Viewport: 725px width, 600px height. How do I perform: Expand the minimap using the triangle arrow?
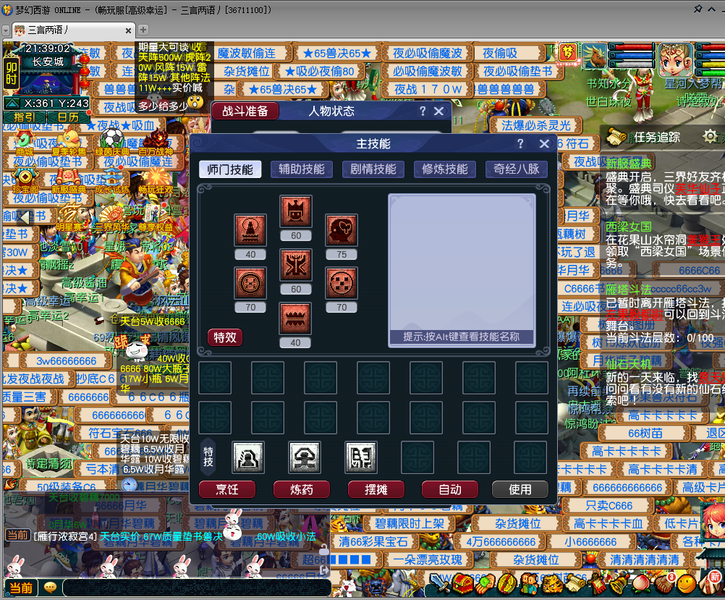coord(12,103)
